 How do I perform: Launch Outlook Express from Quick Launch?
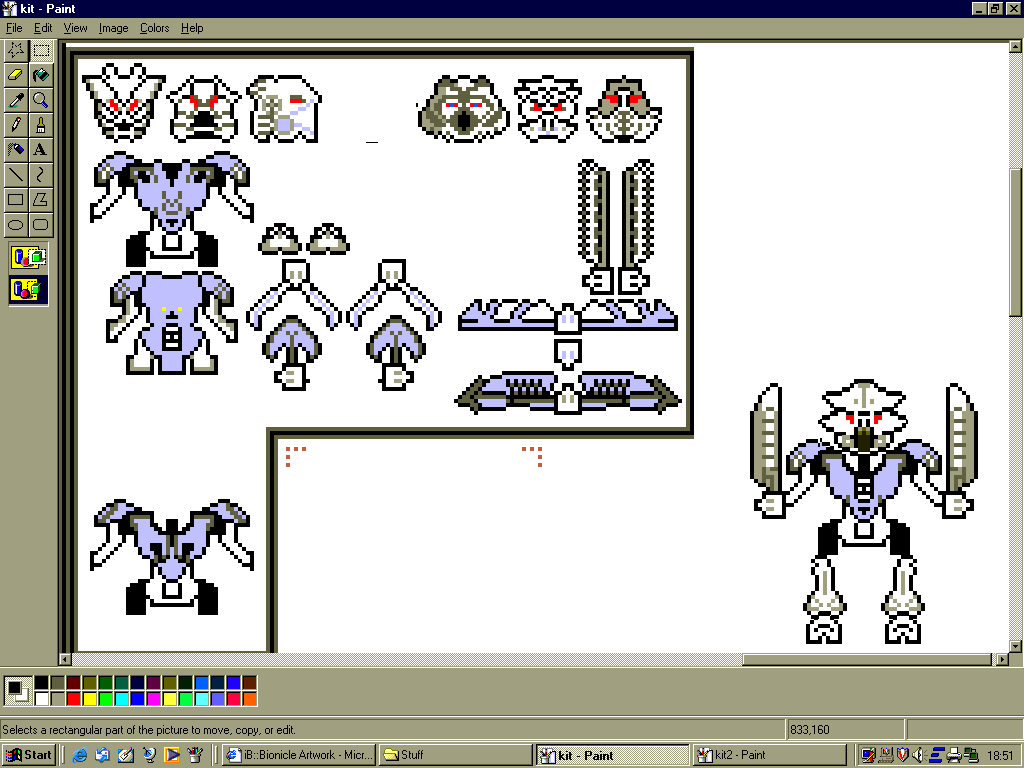(103, 755)
